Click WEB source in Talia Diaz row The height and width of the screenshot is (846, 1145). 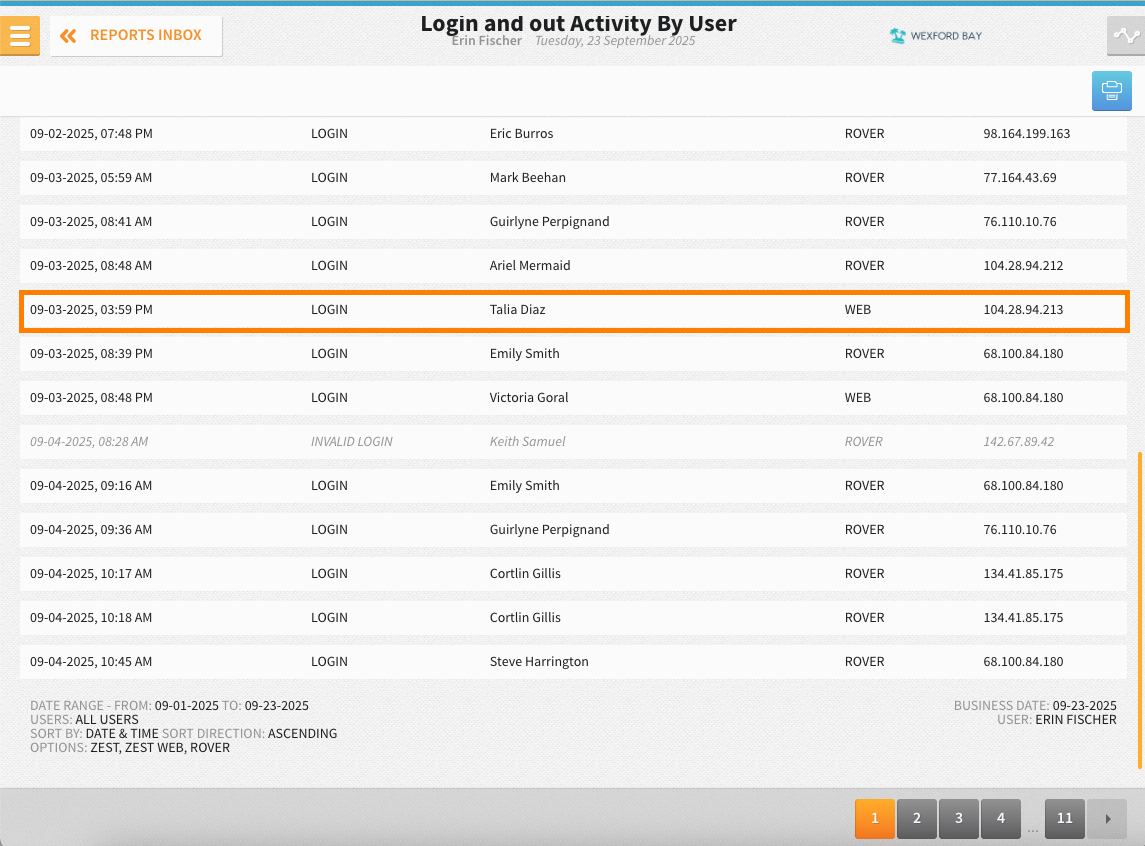point(857,309)
